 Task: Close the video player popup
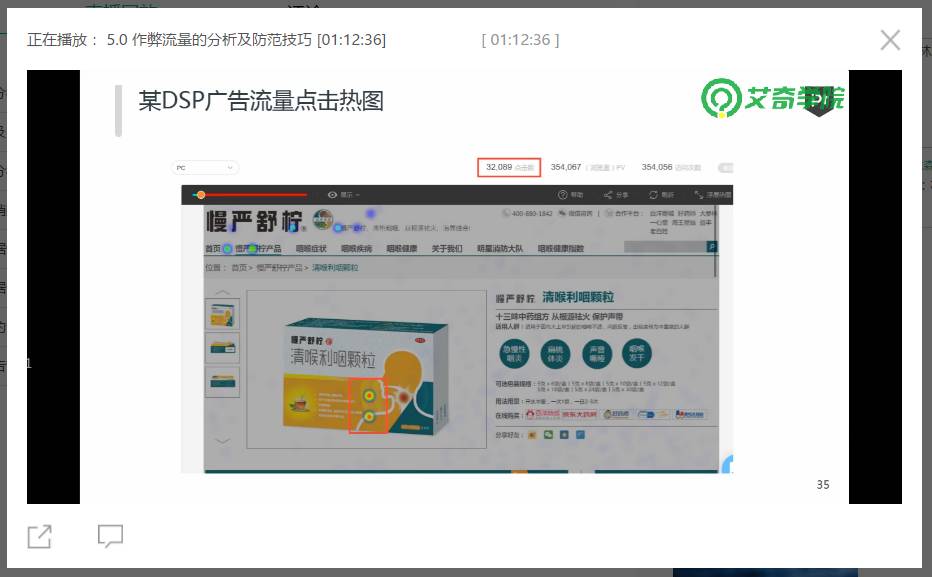pos(890,40)
